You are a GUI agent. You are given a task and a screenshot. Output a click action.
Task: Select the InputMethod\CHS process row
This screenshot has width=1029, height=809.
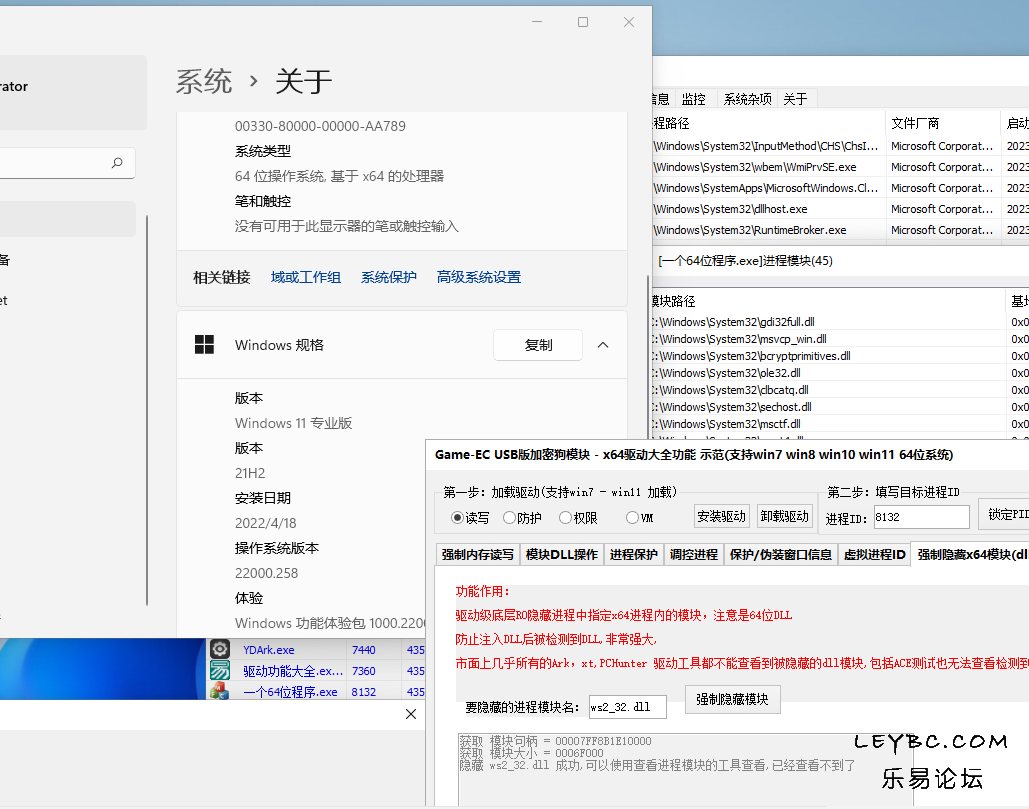(840, 146)
